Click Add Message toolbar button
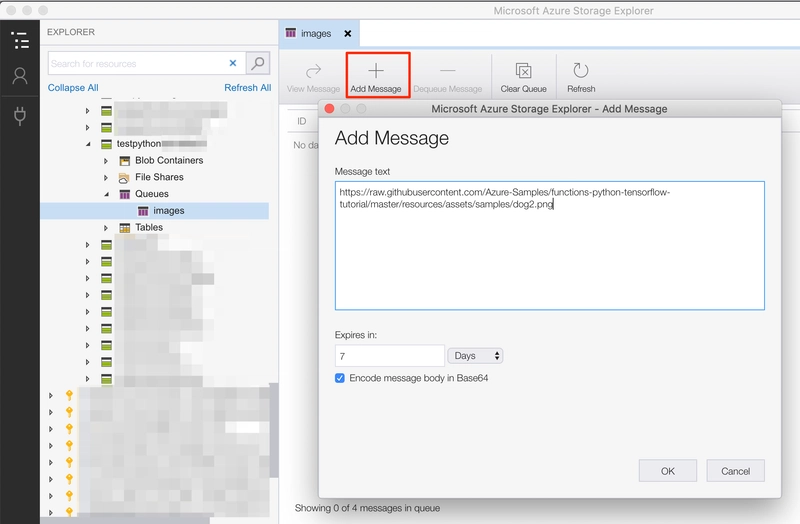Screen dimensions: 800x524 coord(376,77)
